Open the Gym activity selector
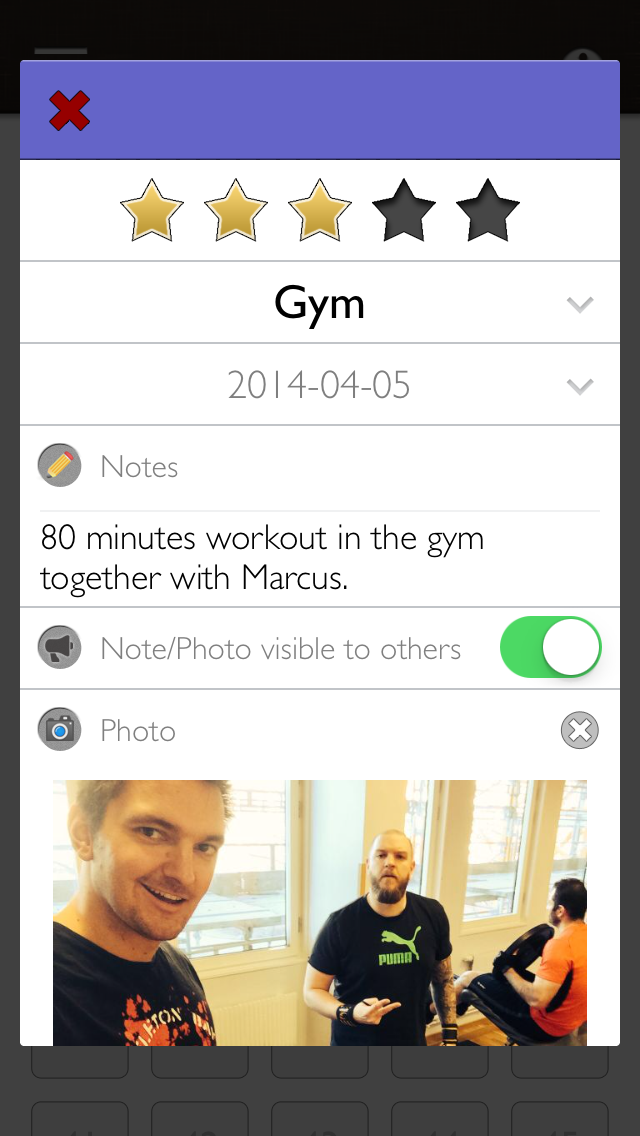Image resolution: width=640 pixels, height=1136 pixels. point(320,302)
